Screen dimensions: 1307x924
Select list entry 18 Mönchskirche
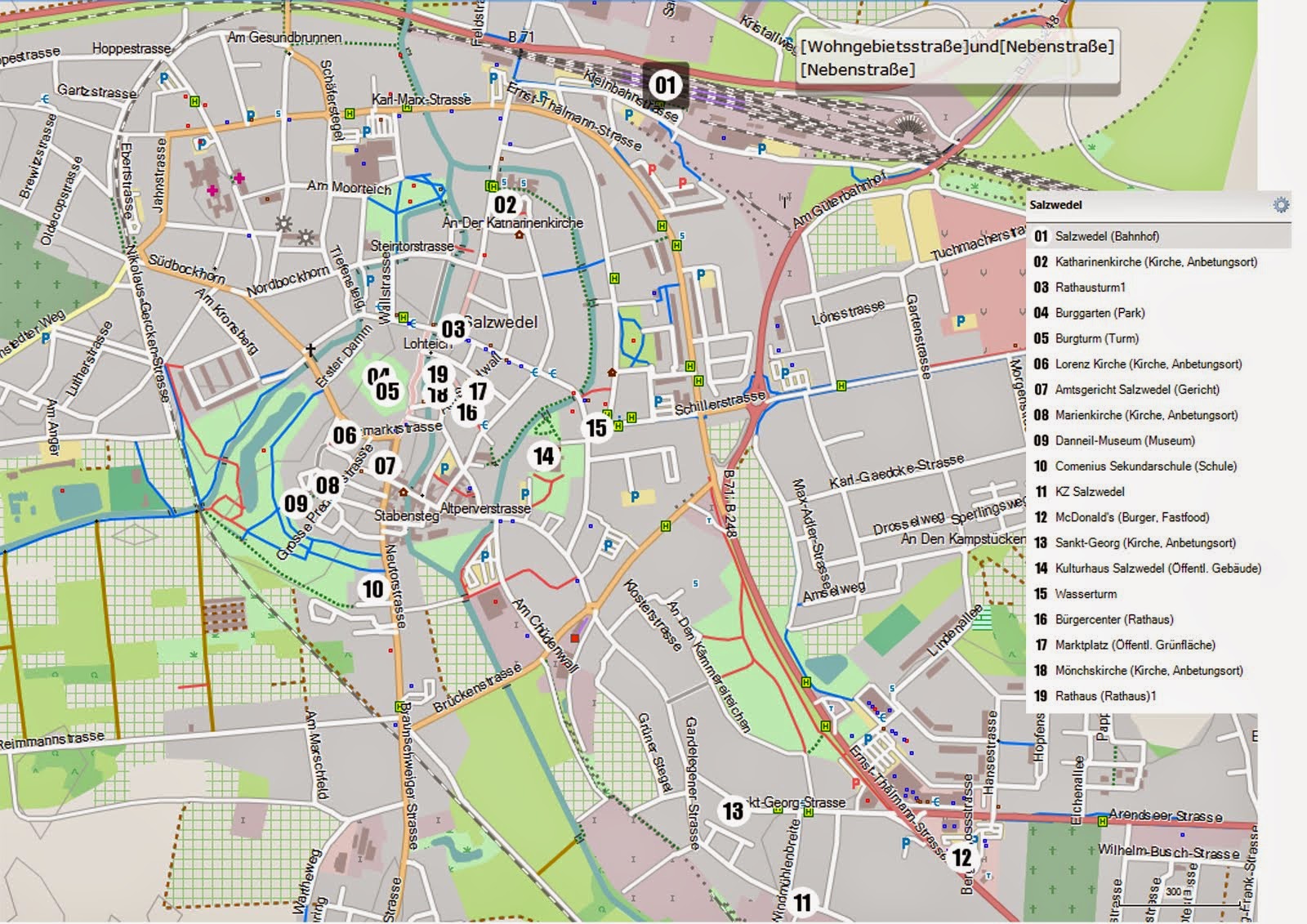click(1159, 670)
